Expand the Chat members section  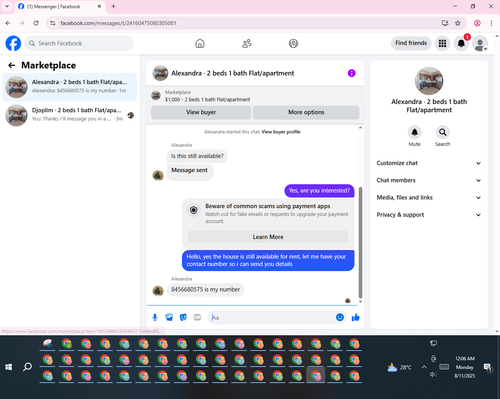click(x=429, y=180)
